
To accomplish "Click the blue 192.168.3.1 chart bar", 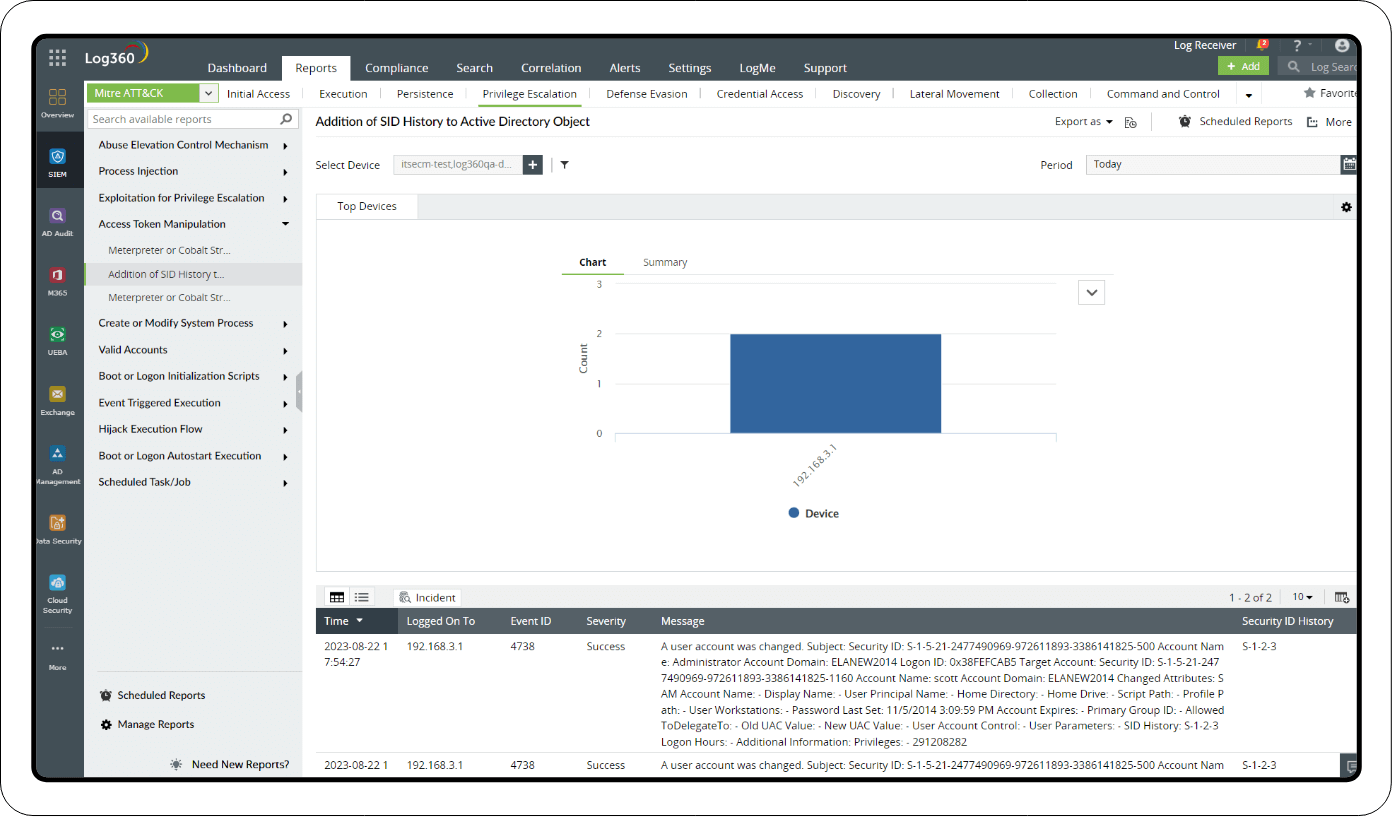I will click(835, 383).
